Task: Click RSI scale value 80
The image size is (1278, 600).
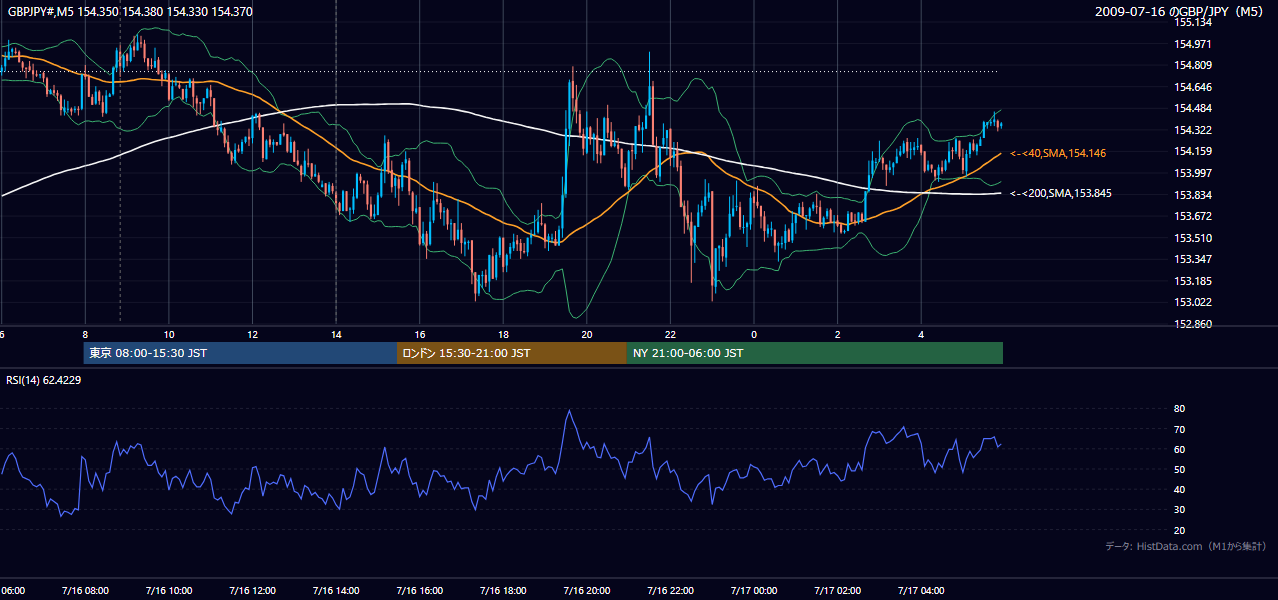Action: (x=1179, y=409)
